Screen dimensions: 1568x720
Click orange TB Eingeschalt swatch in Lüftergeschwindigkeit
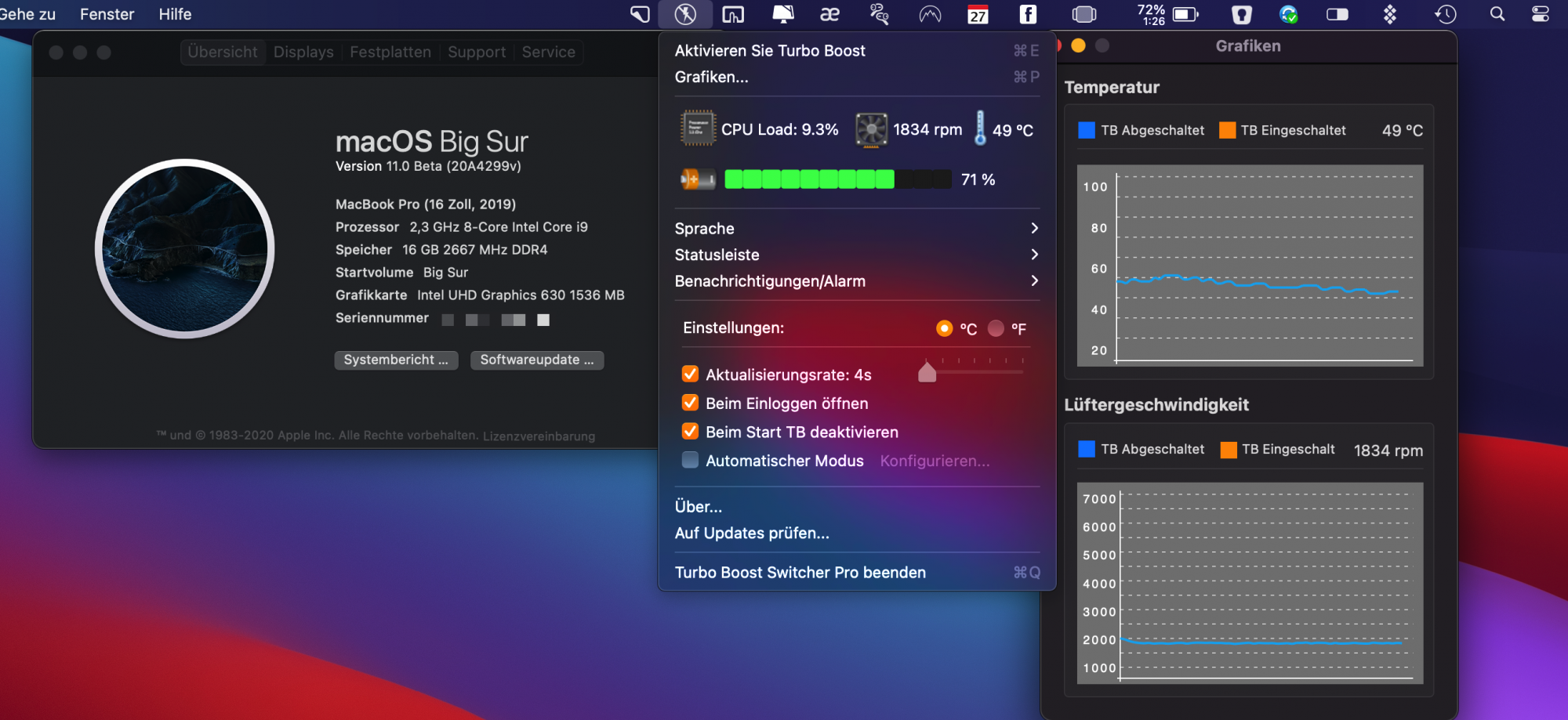pos(1229,449)
